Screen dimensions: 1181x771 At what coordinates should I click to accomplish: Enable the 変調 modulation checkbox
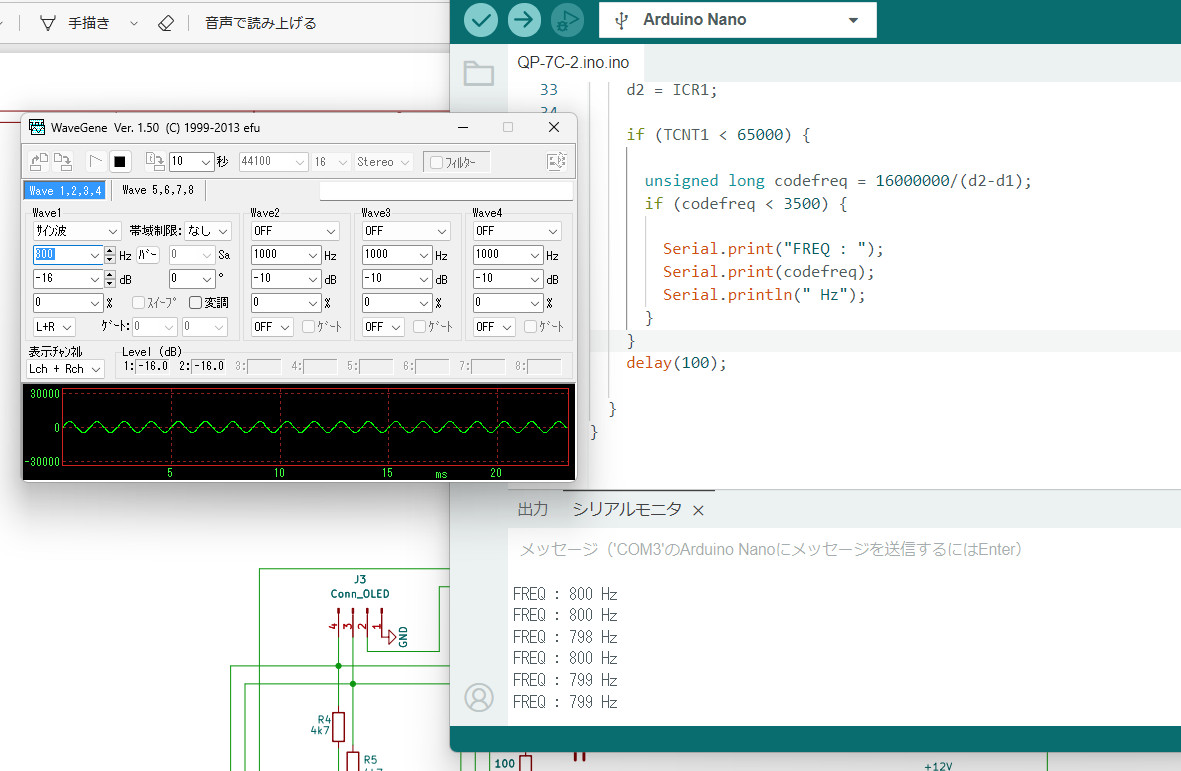coord(196,303)
